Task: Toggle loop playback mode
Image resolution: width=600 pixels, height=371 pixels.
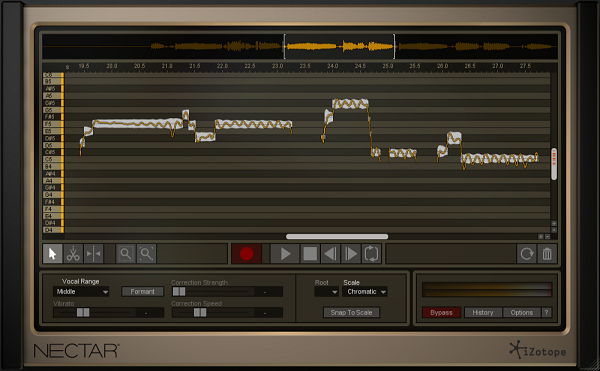Action: coord(372,254)
